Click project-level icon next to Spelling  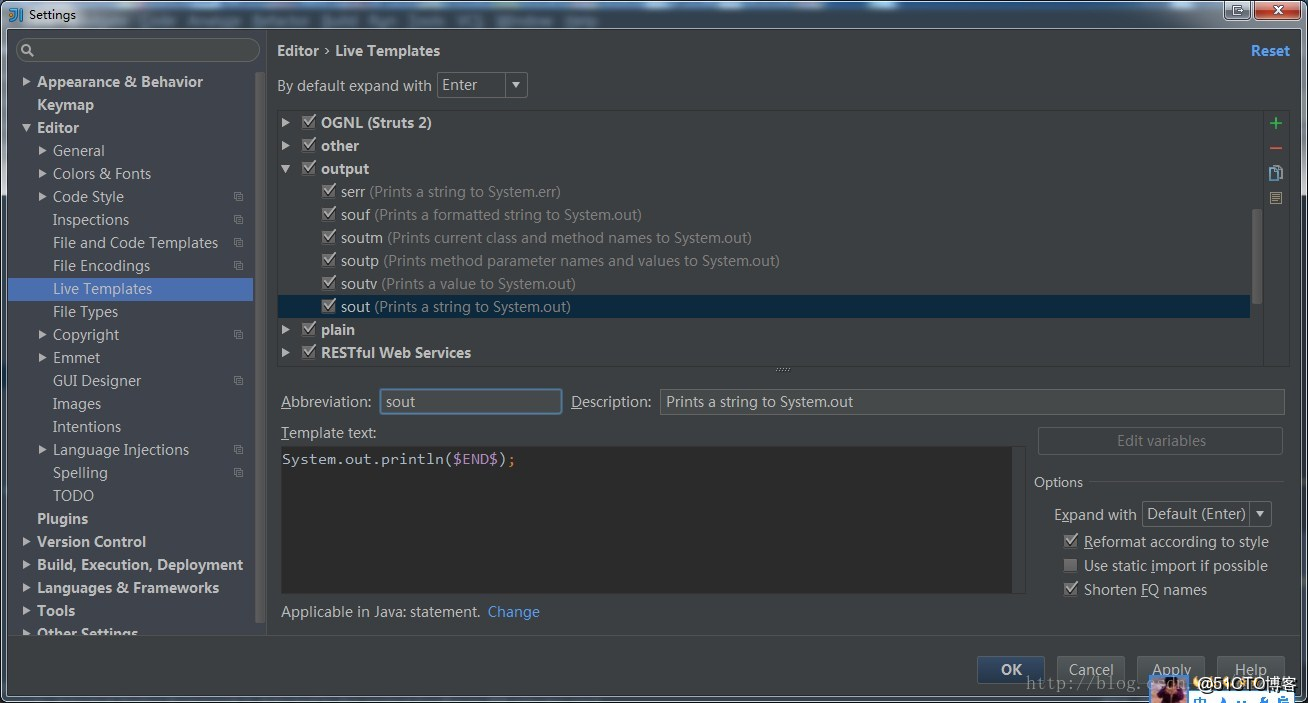tap(238, 473)
